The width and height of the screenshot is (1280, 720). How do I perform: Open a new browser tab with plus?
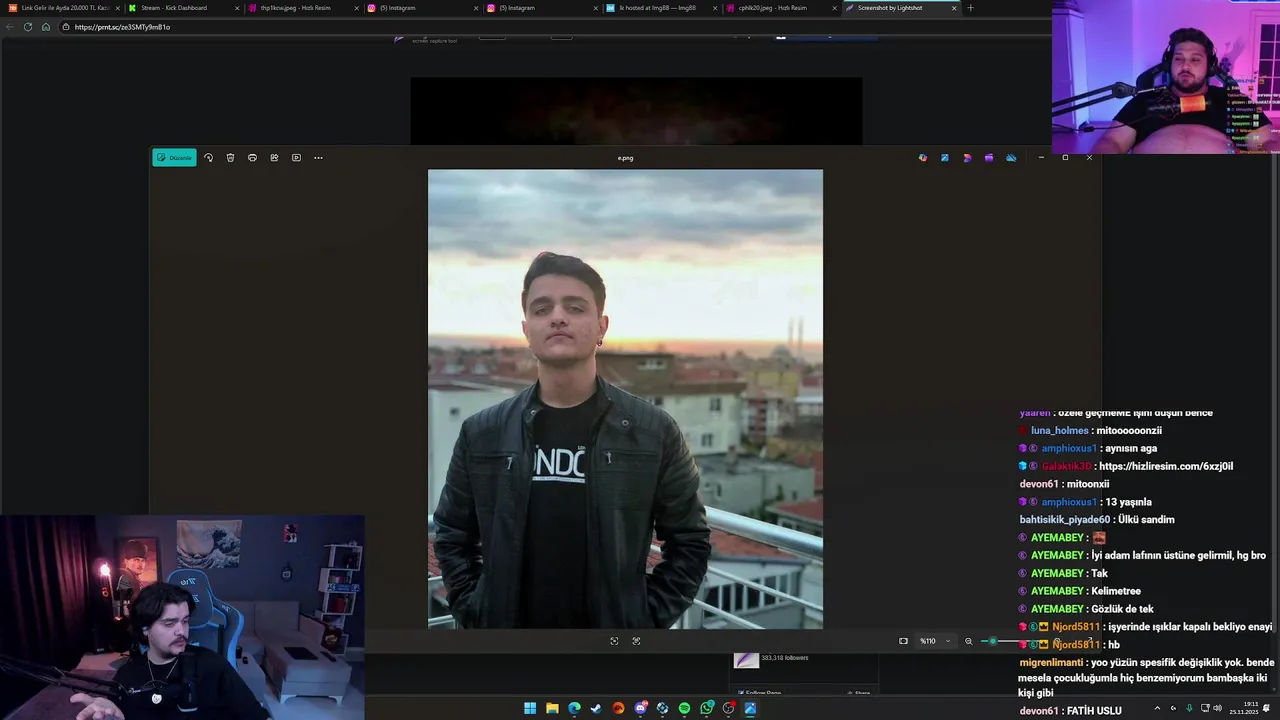[970, 8]
